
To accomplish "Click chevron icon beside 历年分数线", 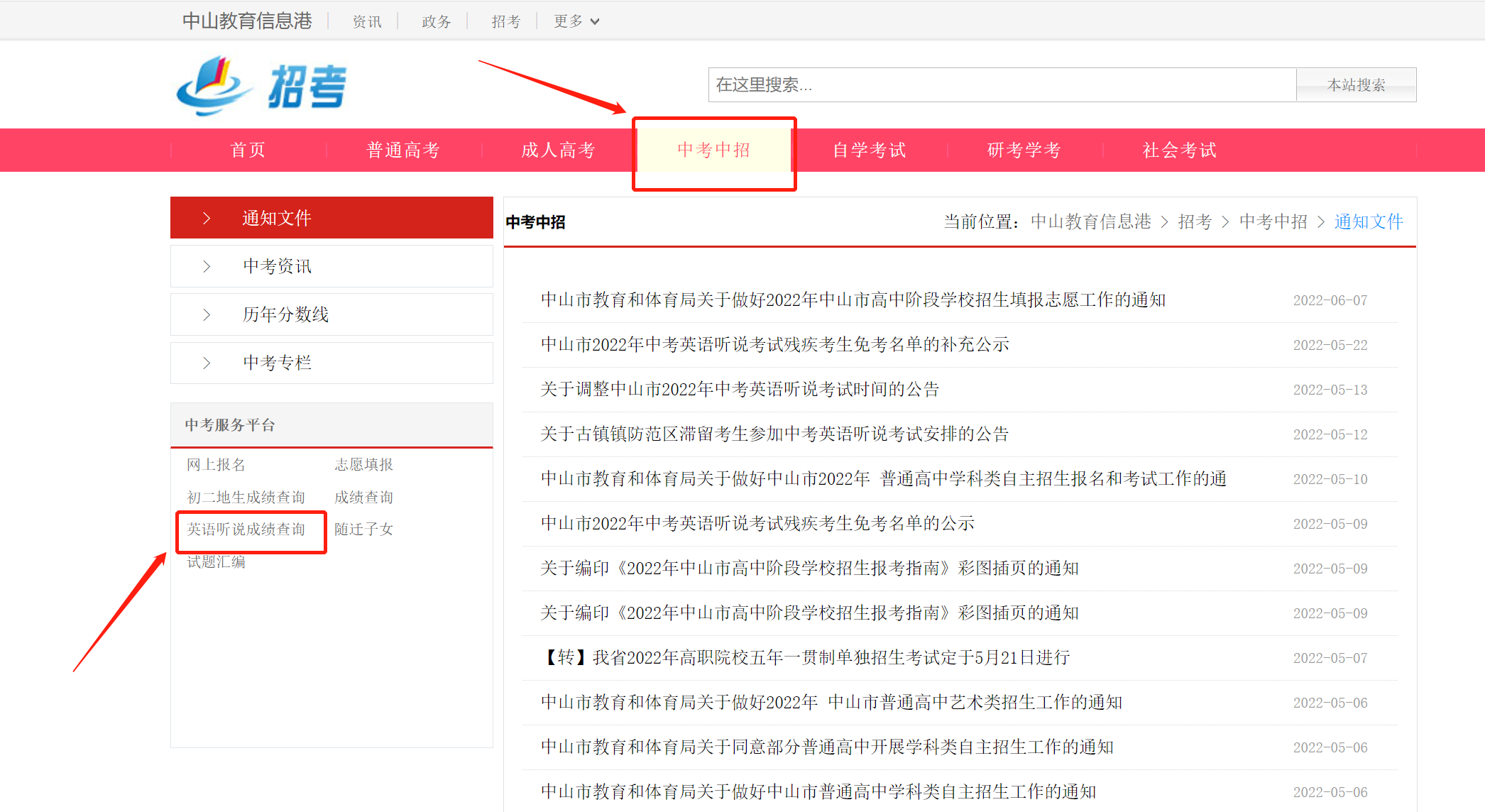I will (x=207, y=314).
